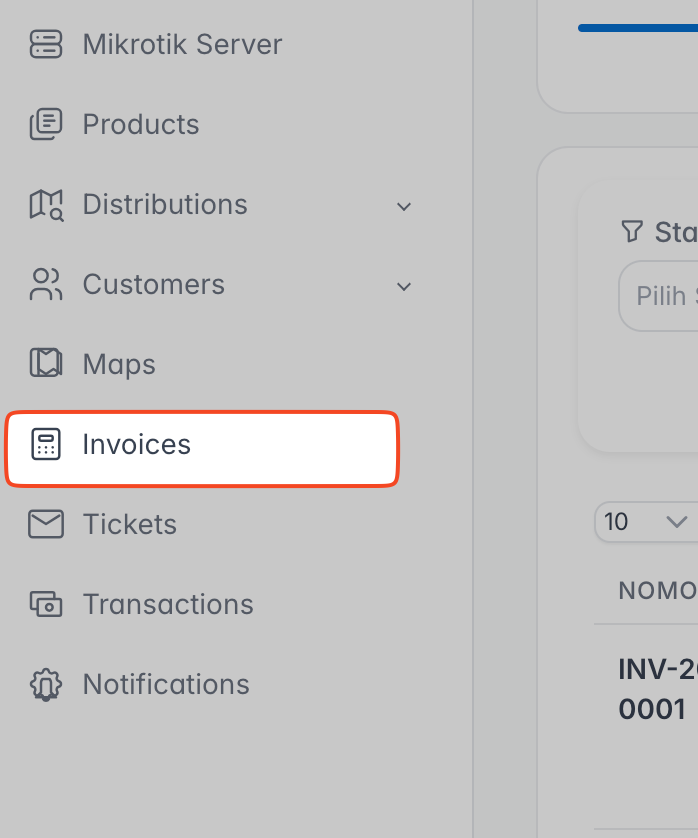The image size is (698, 838).
Task: Click the Products stack icon
Action: (x=46, y=124)
